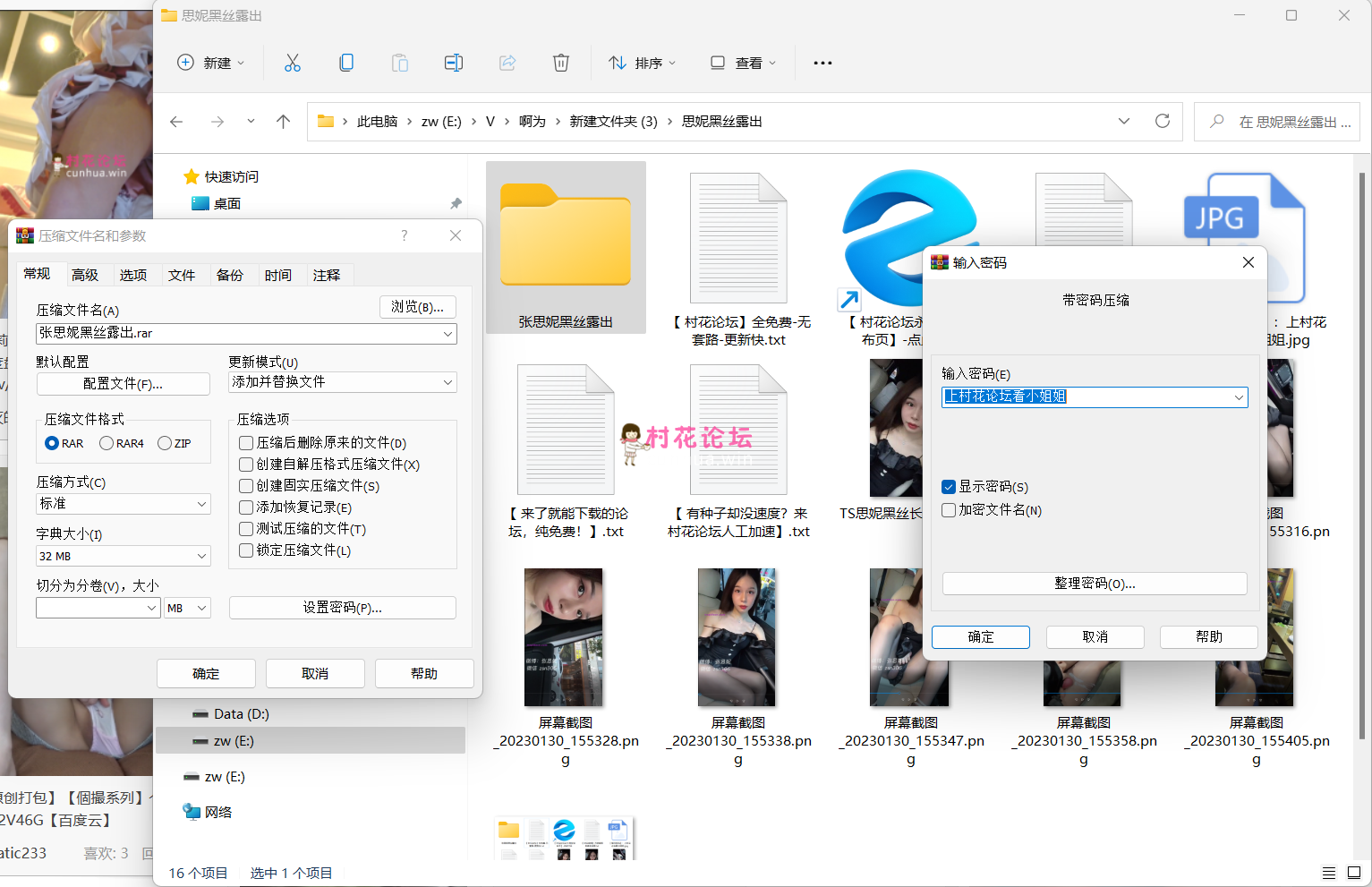
Task: Open the 压缩文件名 archive name dropdown
Action: point(447,334)
